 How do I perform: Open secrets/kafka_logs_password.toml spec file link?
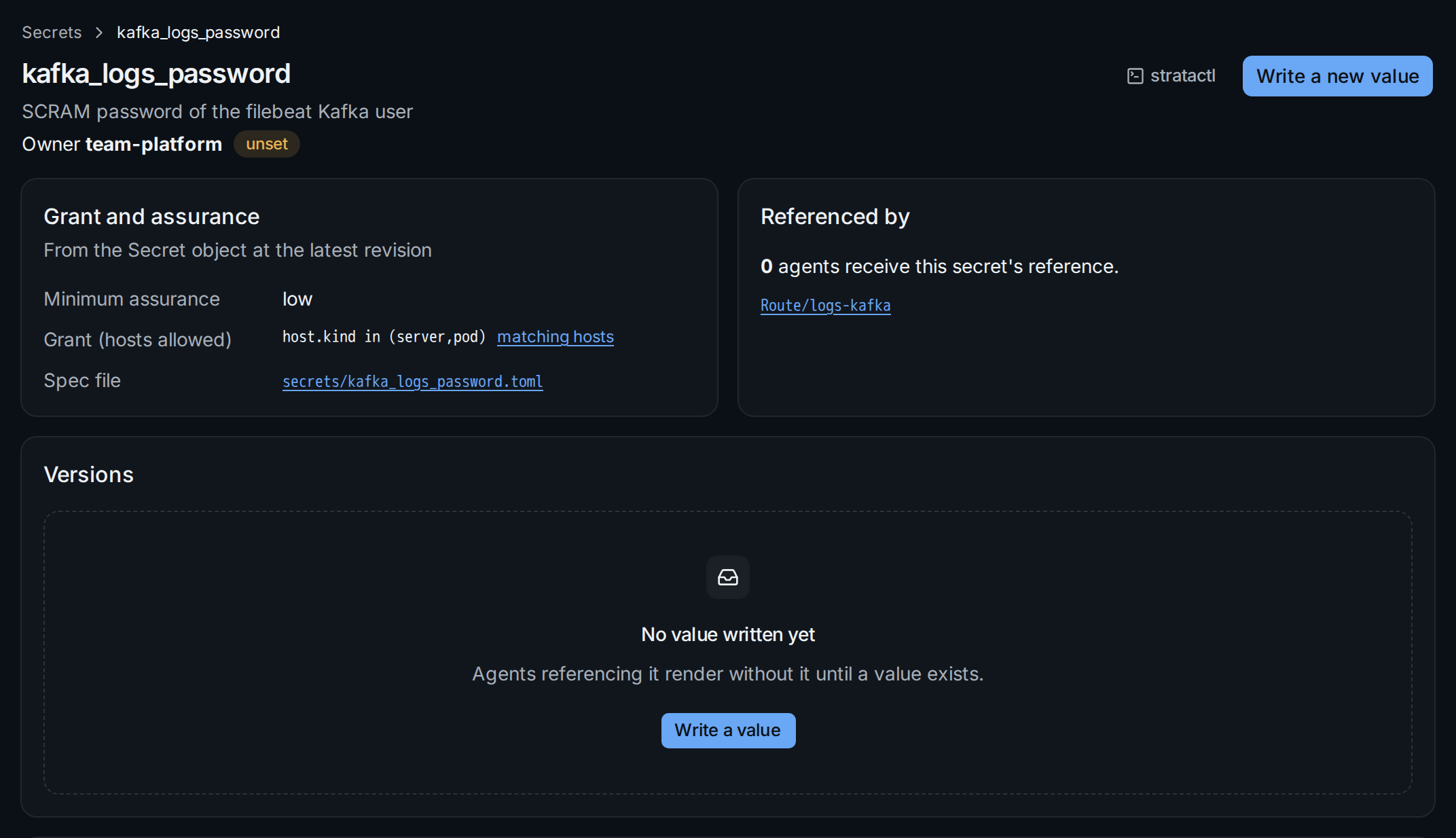(x=412, y=382)
